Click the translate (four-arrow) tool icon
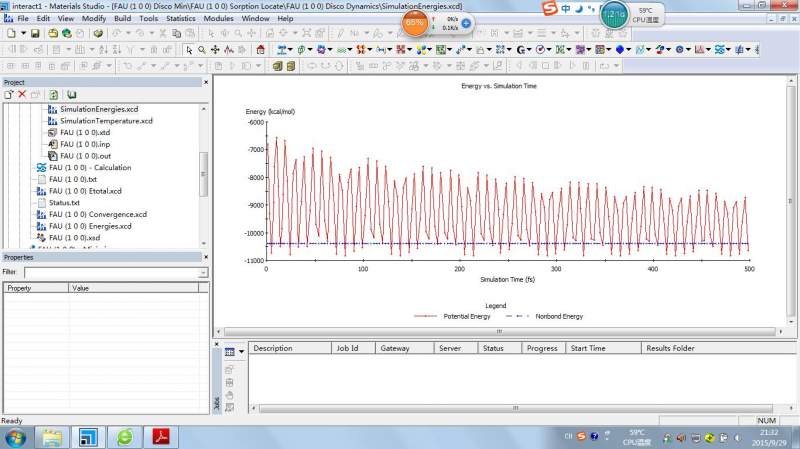Screen dimensions: 800x449 [x=216, y=49]
